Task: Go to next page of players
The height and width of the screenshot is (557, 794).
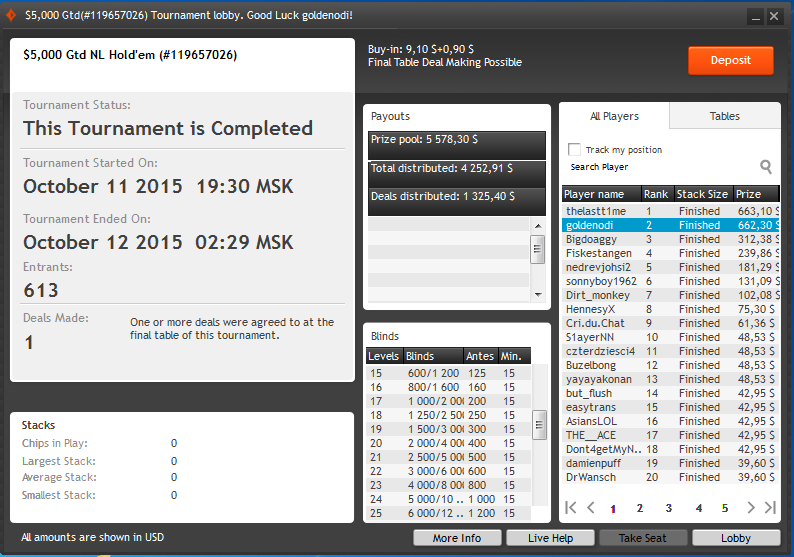Action: click(750, 507)
